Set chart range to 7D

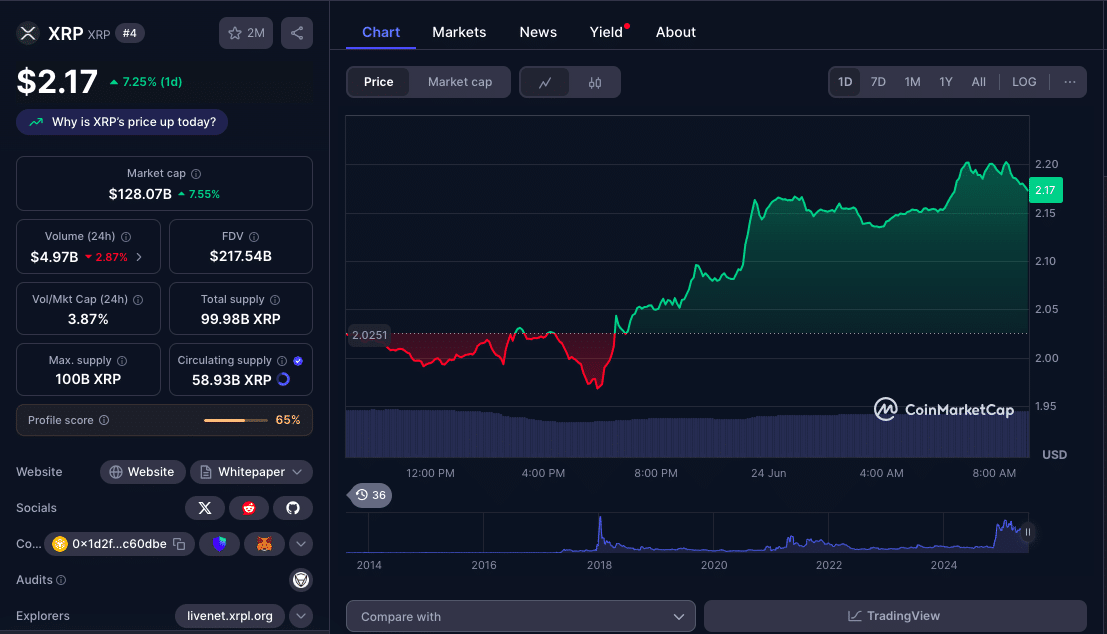tap(878, 82)
